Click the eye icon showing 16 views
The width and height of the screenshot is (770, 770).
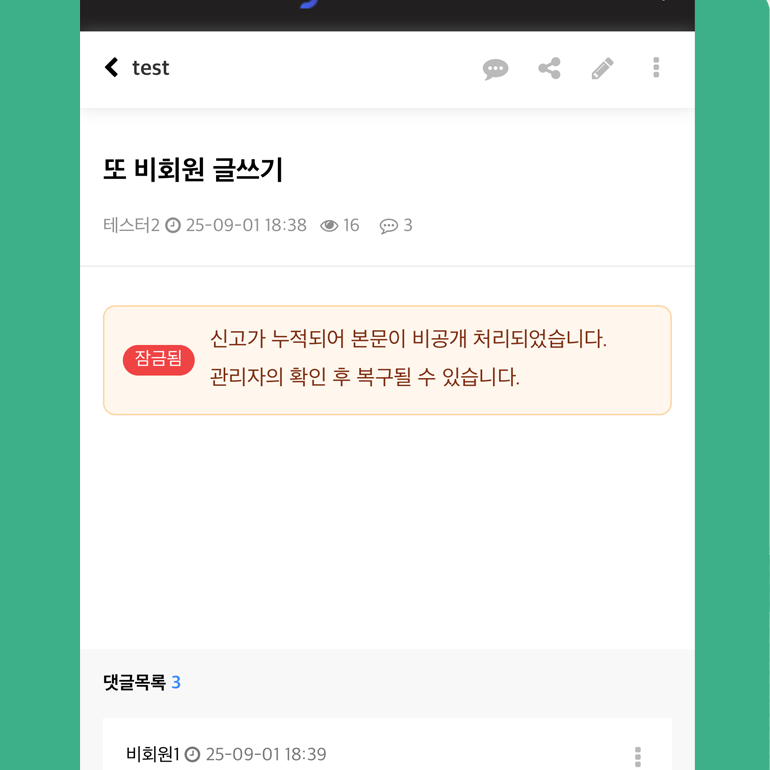[329, 225]
